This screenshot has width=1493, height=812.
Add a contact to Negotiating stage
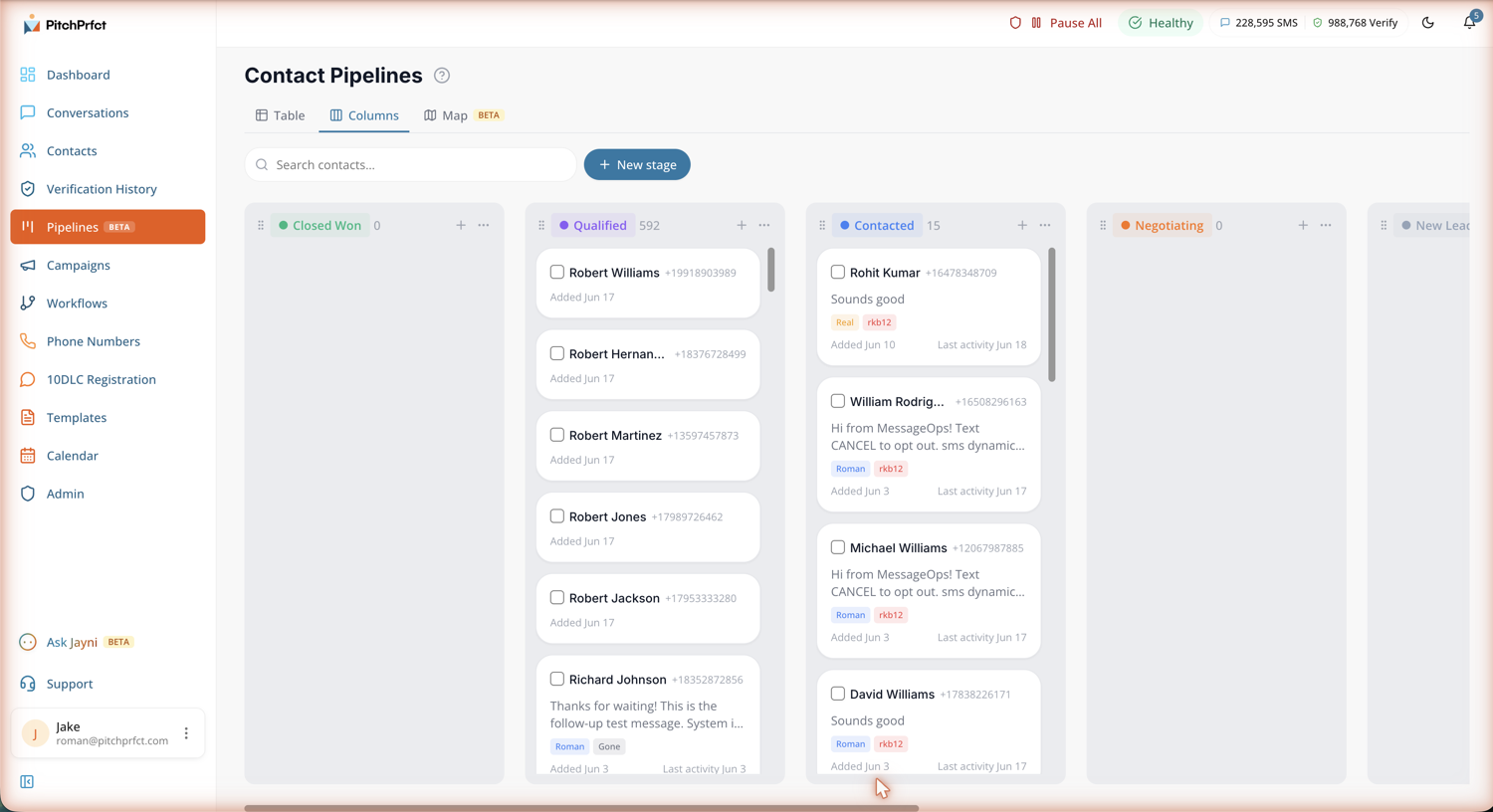[x=1303, y=226]
